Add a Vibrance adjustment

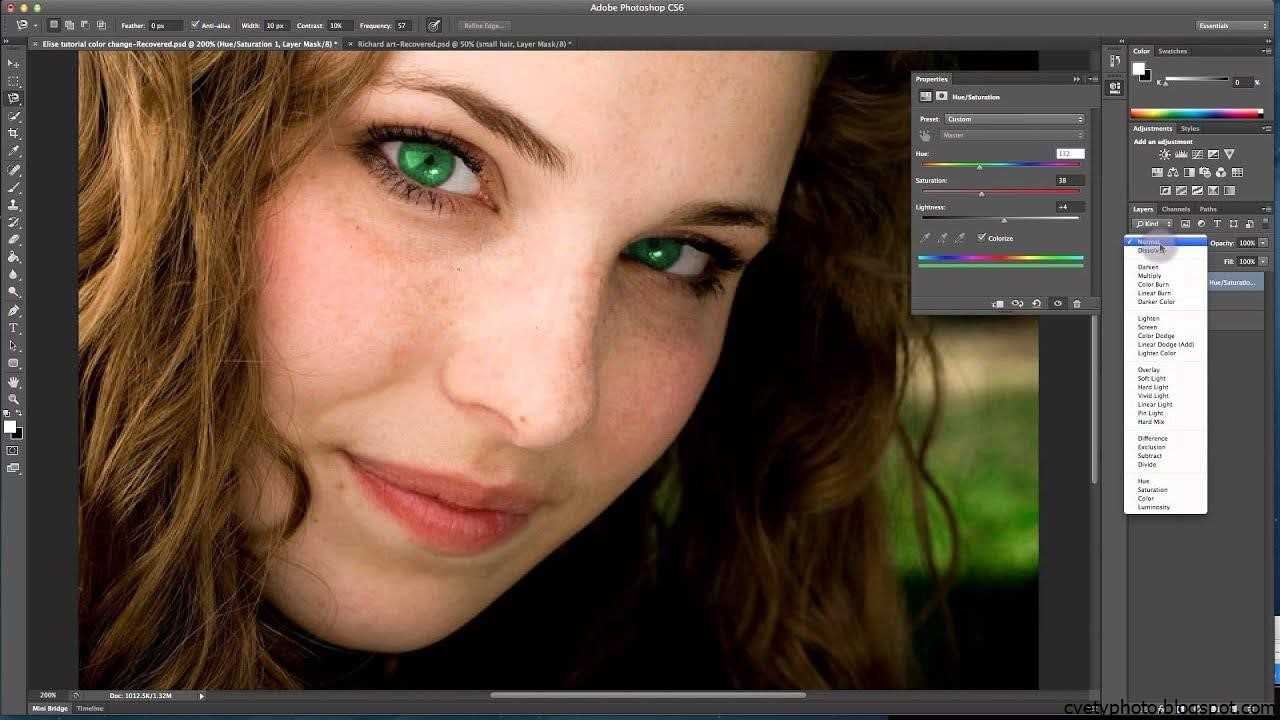tap(1229, 155)
